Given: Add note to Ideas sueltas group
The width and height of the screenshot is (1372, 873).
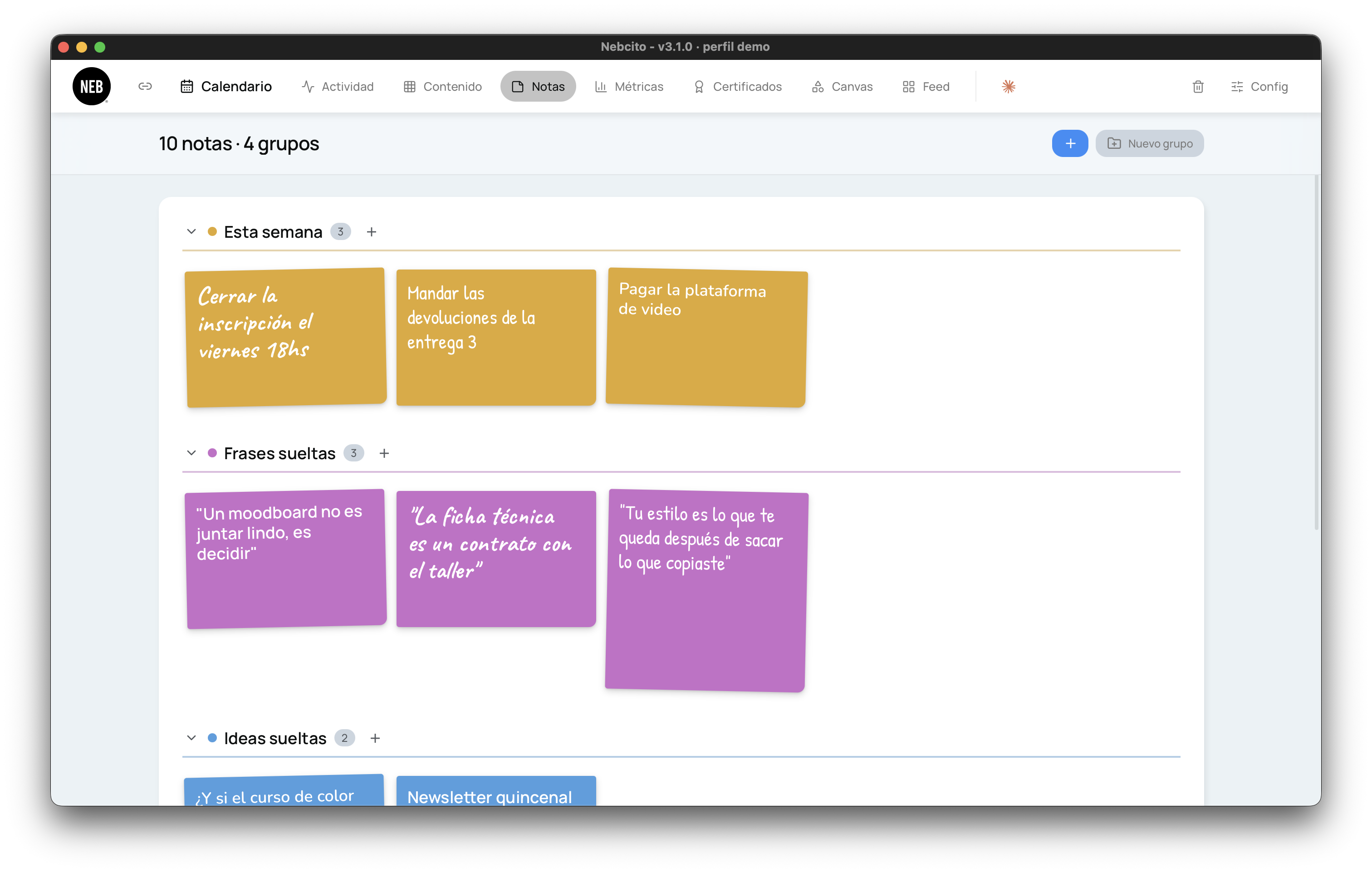Looking at the screenshot, I should pyautogui.click(x=375, y=738).
